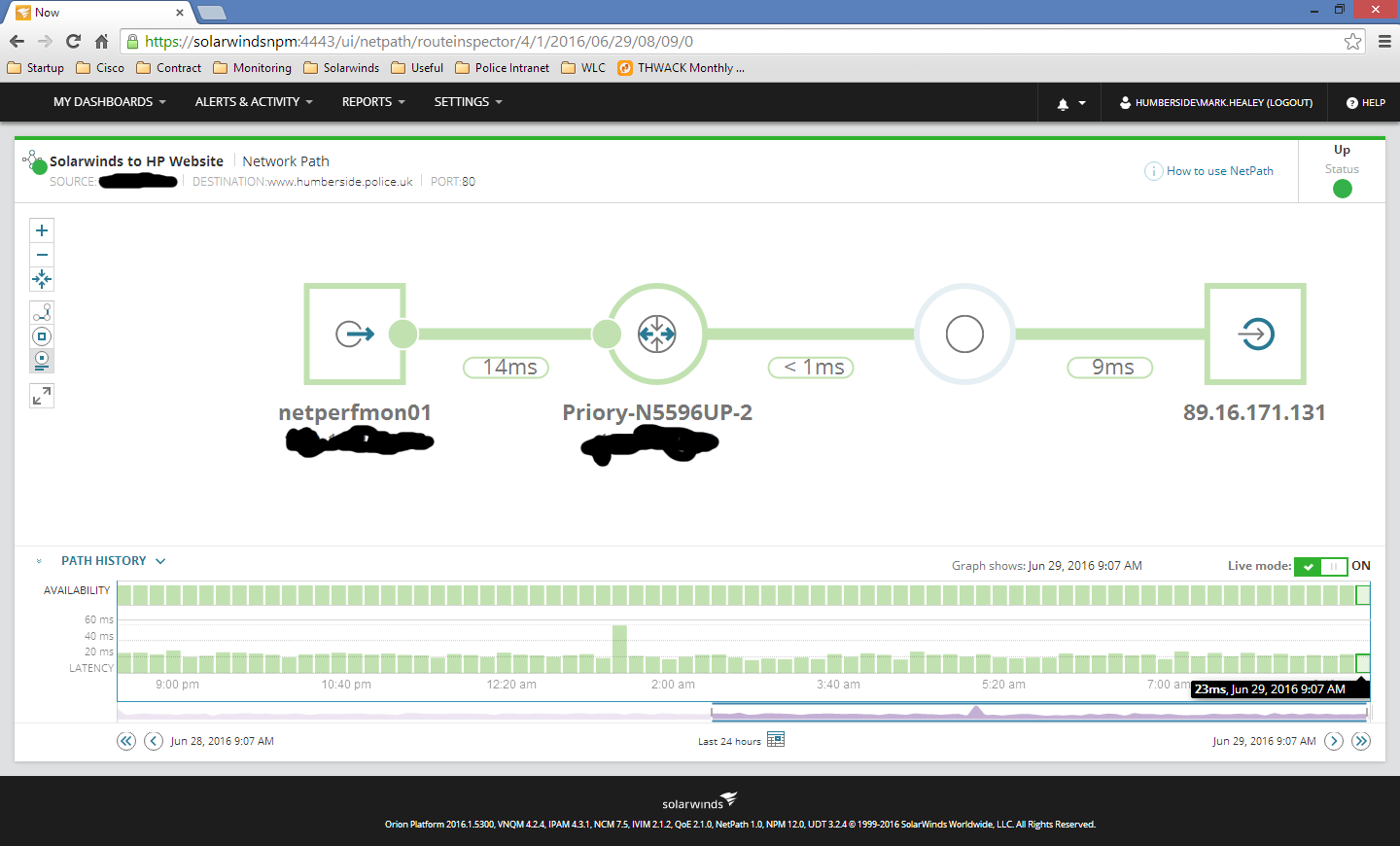Open the Useful bookmark folder

417,68
